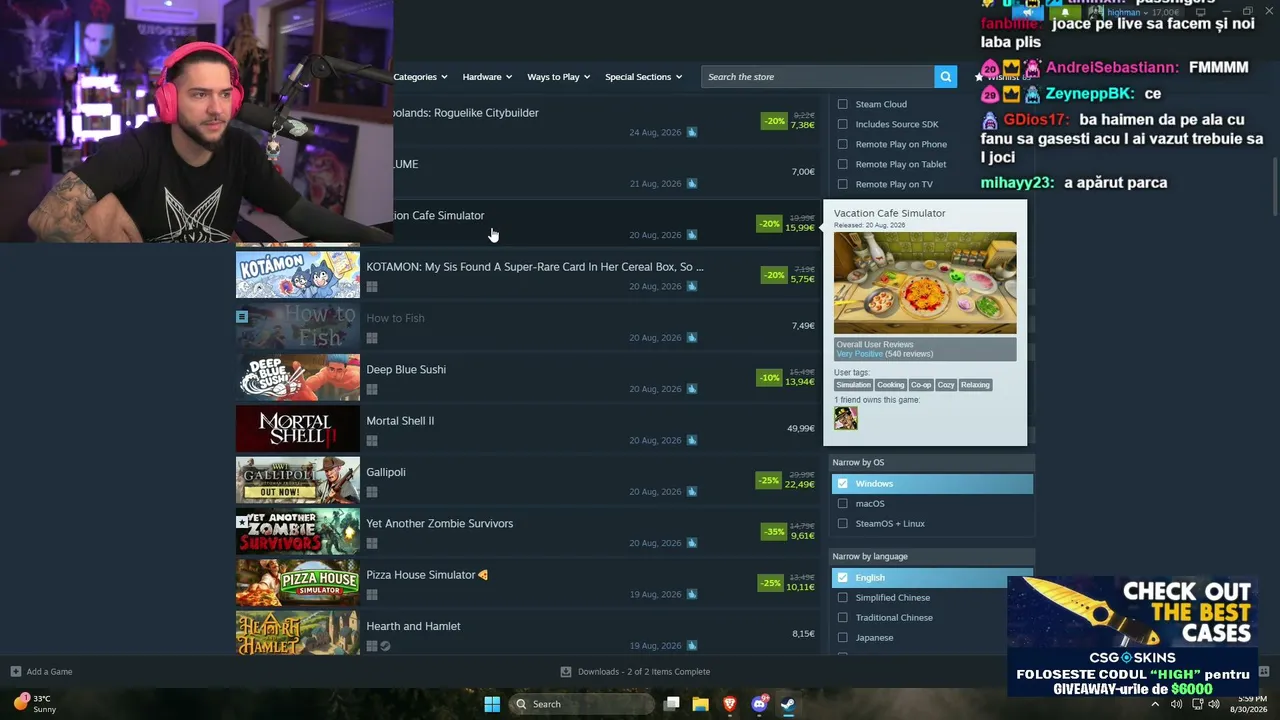Click the Windows taskbar Search box

[x=582, y=704]
